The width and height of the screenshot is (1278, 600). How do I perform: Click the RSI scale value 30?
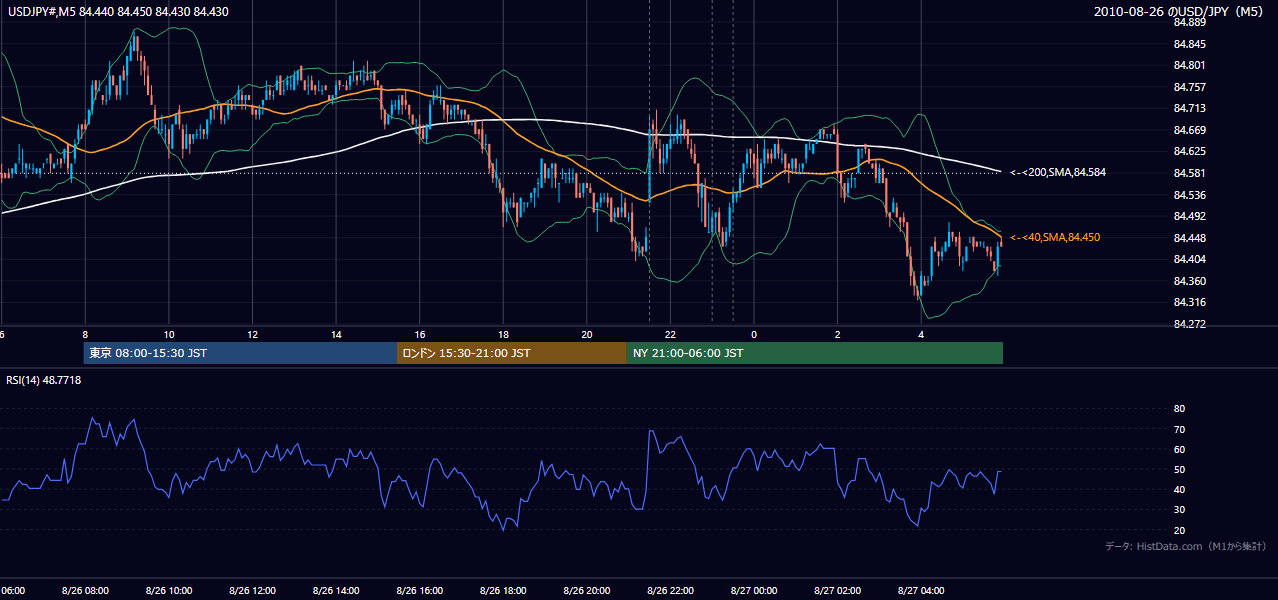(1179, 510)
